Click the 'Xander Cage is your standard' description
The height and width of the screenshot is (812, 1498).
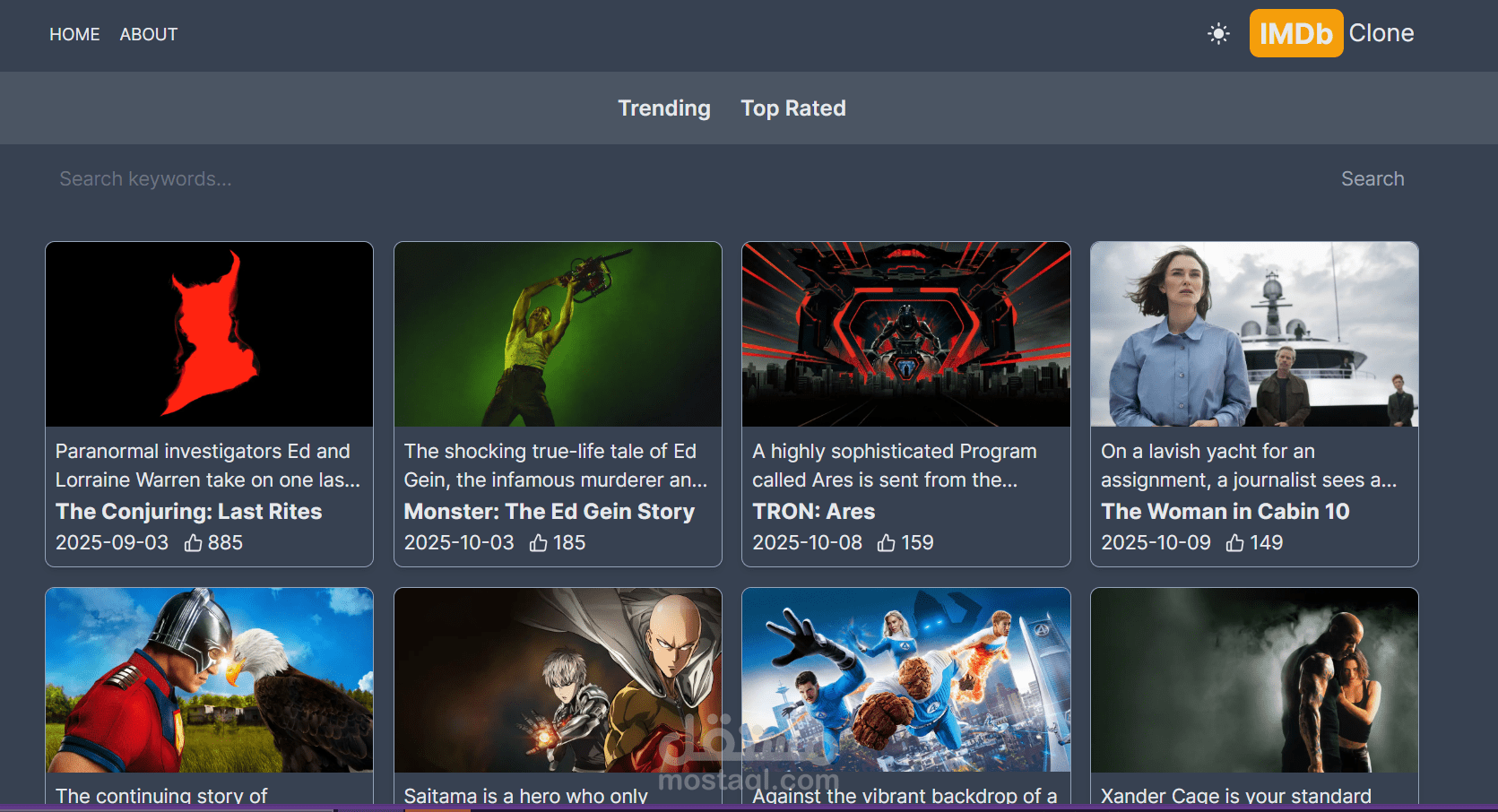pos(1236,796)
